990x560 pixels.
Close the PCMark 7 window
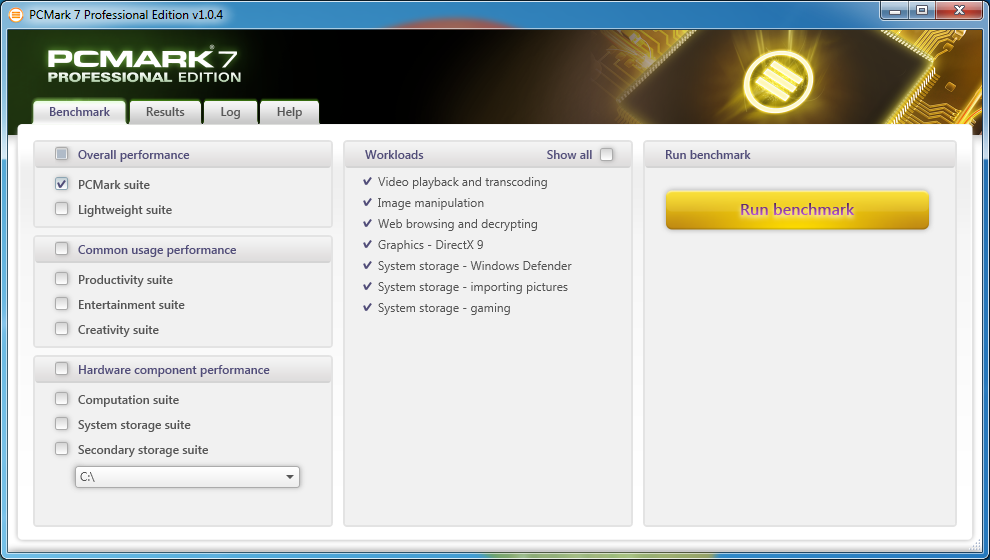click(959, 10)
